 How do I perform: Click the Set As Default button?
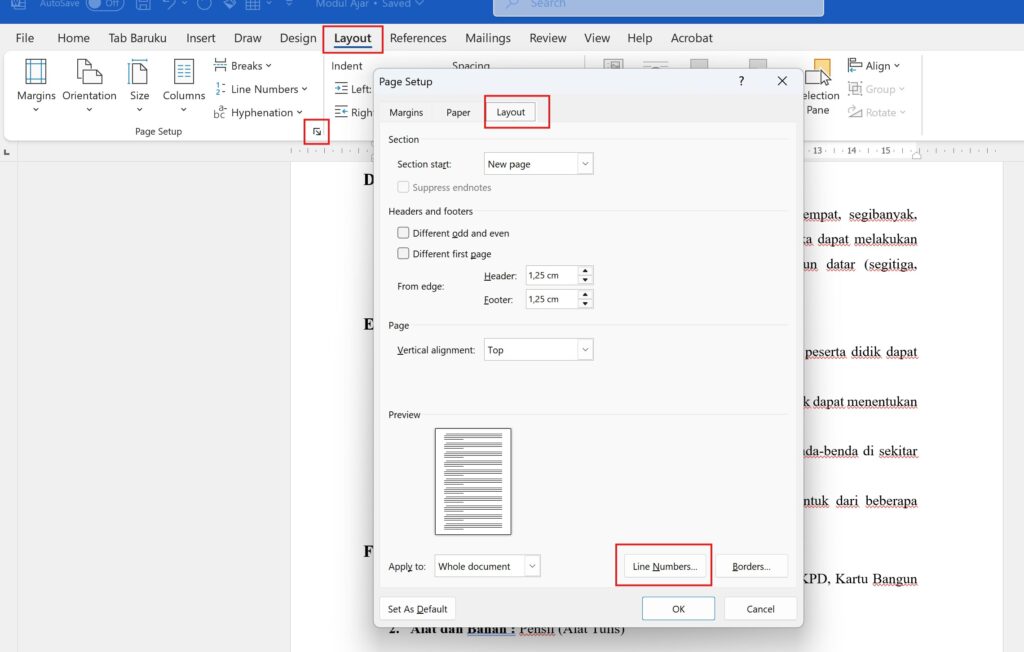(417, 608)
